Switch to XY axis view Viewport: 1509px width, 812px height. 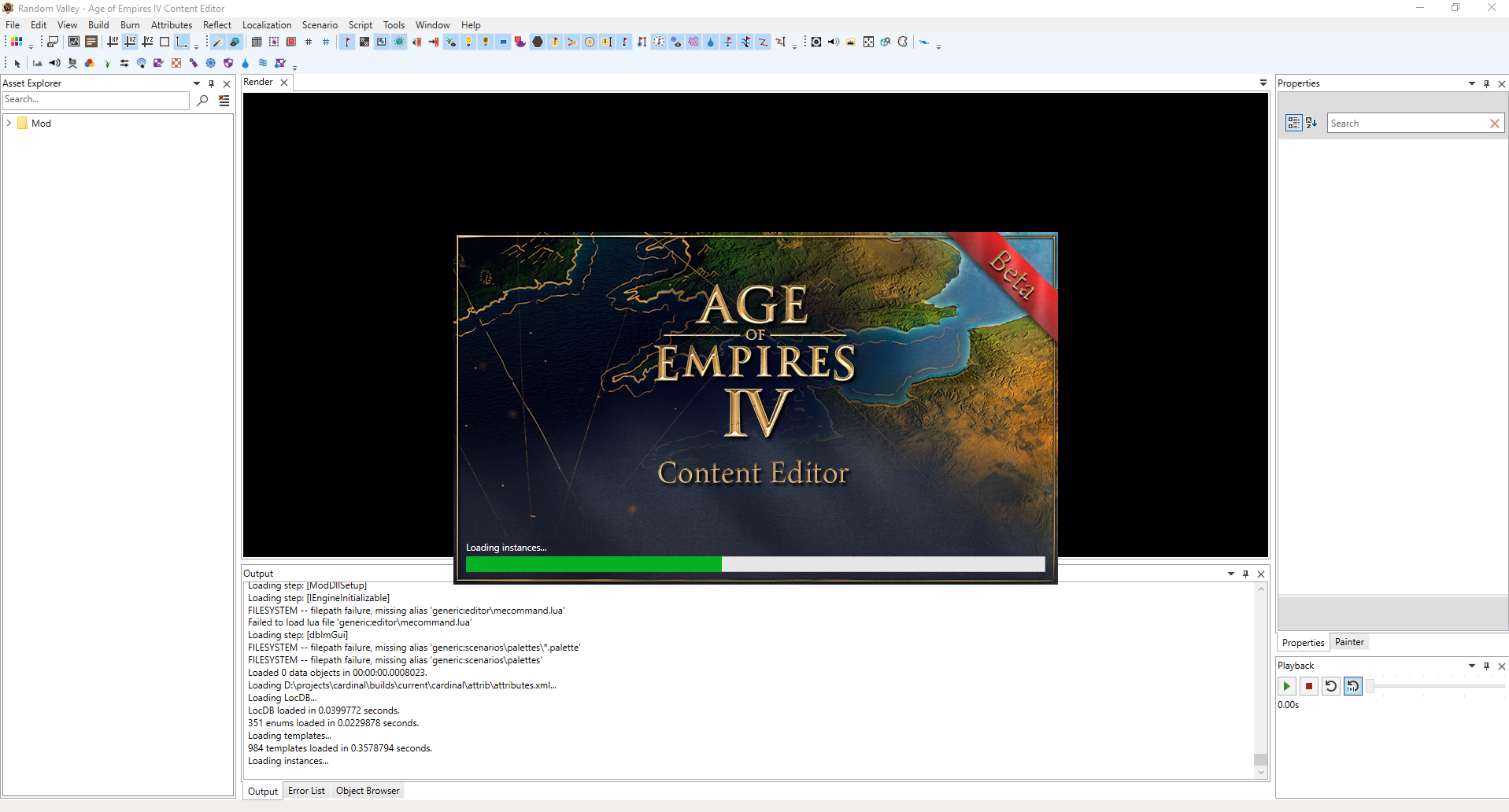click(x=113, y=42)
